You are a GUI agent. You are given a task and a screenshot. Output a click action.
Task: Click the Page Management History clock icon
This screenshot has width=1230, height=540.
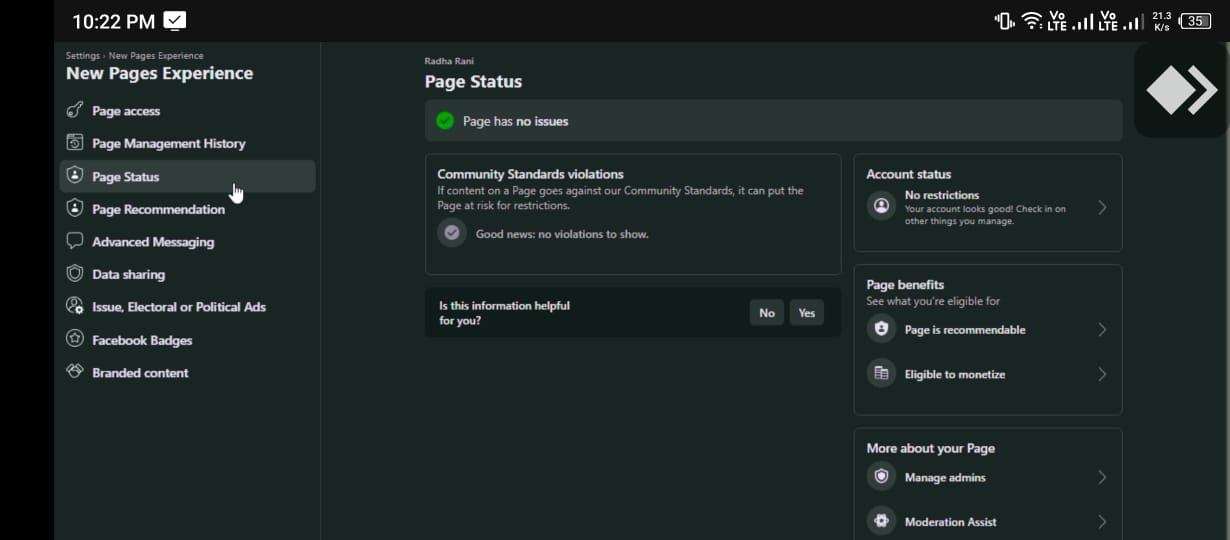tap(74, 143)
